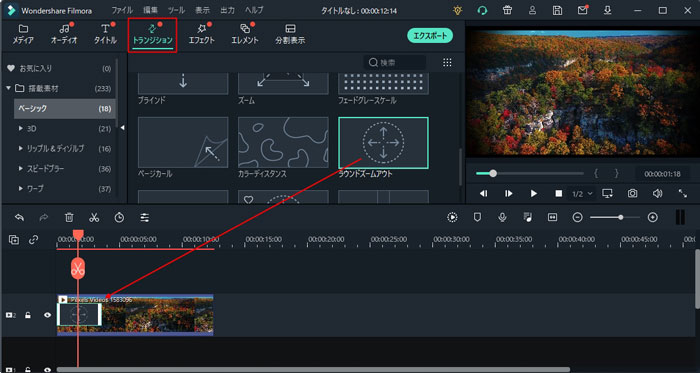The height and width of the screenshot is (373, 700).
Task: Click the Export (エクスポート) button
Action: pos(430,36)
